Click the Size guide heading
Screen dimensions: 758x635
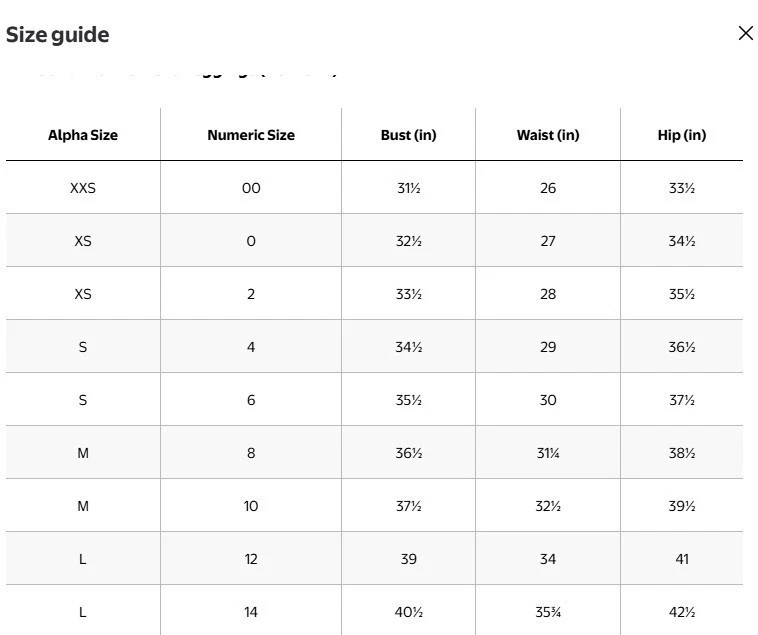click(58, 35)
